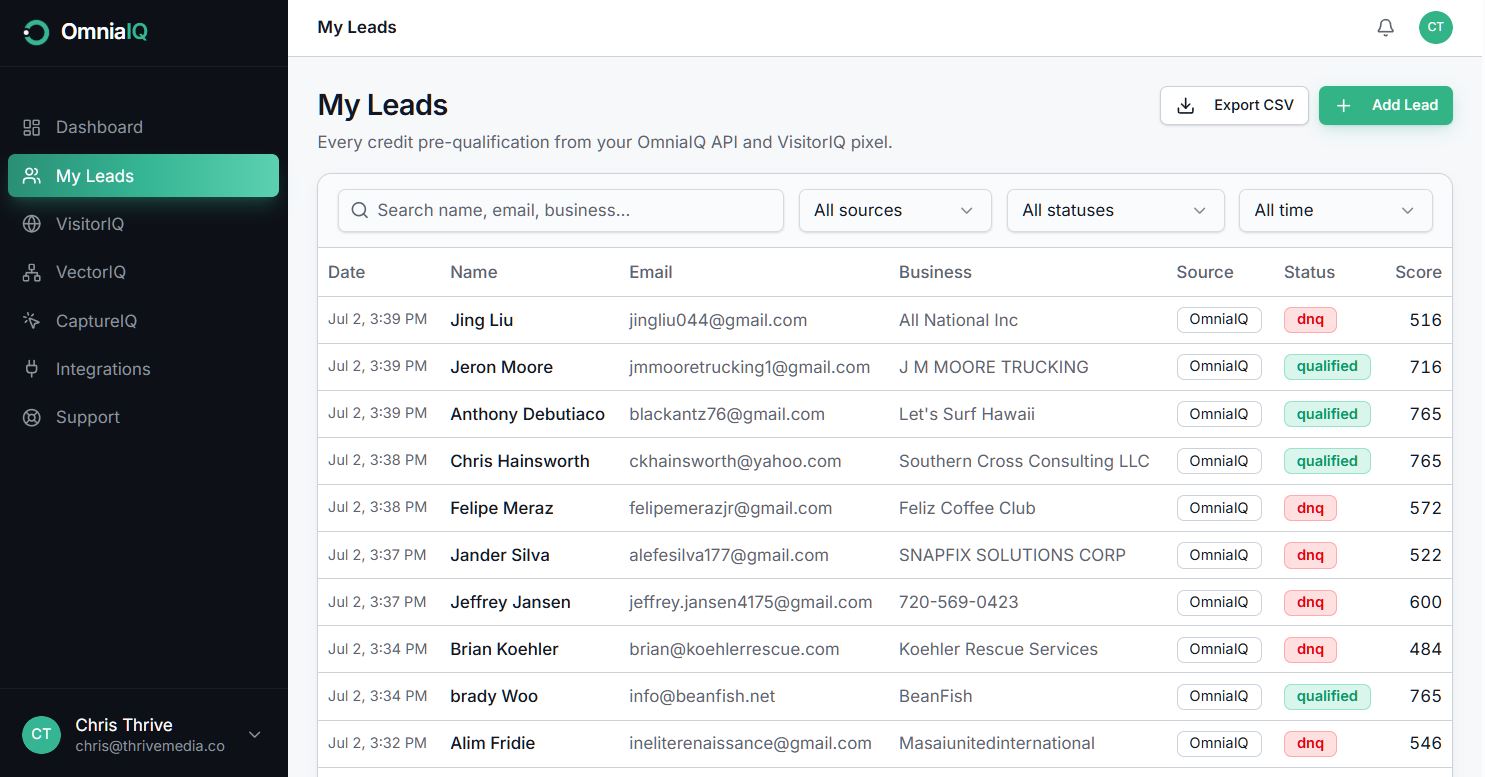The height and width of the screenshot is (777, 1485).
Task: Click the magnifier icon in search box
Action: click(360, 210)
